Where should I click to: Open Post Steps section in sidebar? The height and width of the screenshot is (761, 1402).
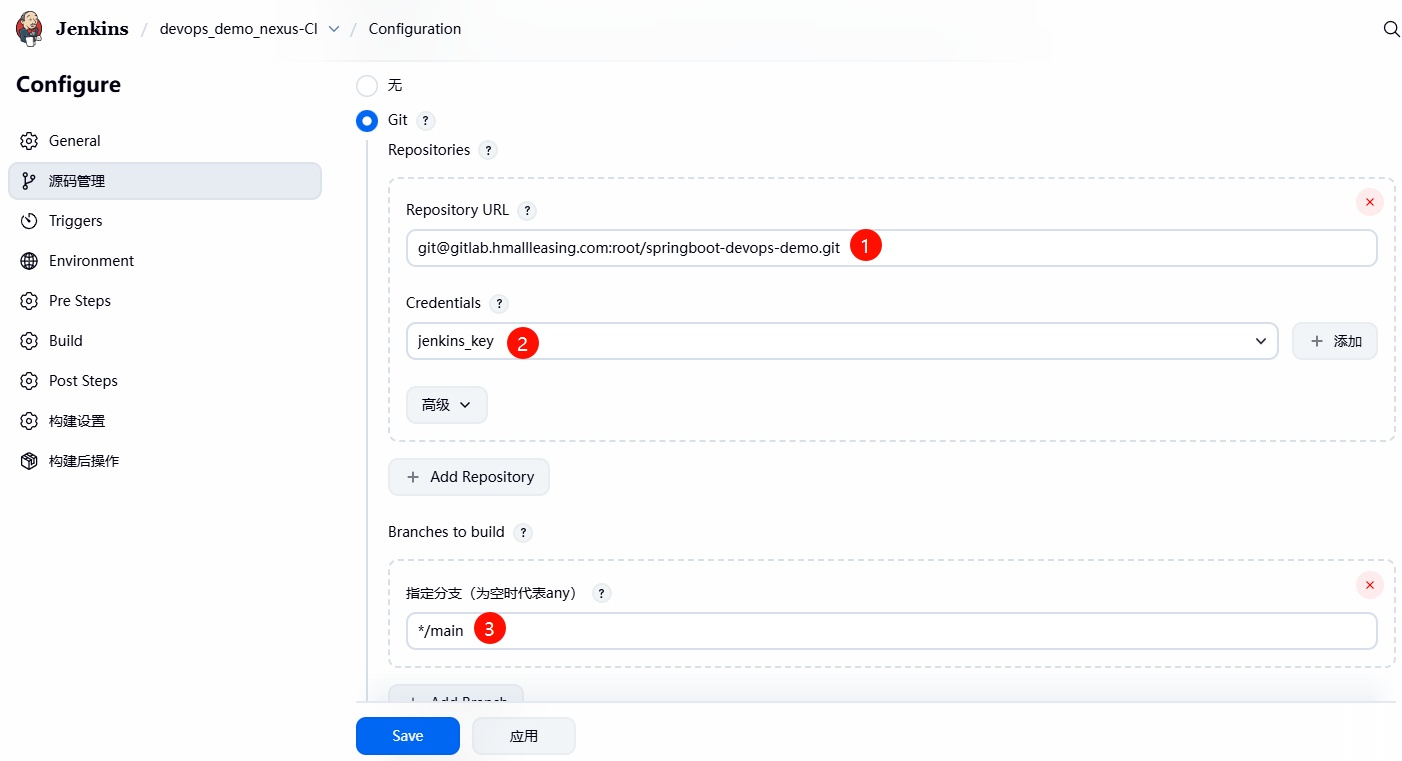pyautogui.click(x=83, y=381)
